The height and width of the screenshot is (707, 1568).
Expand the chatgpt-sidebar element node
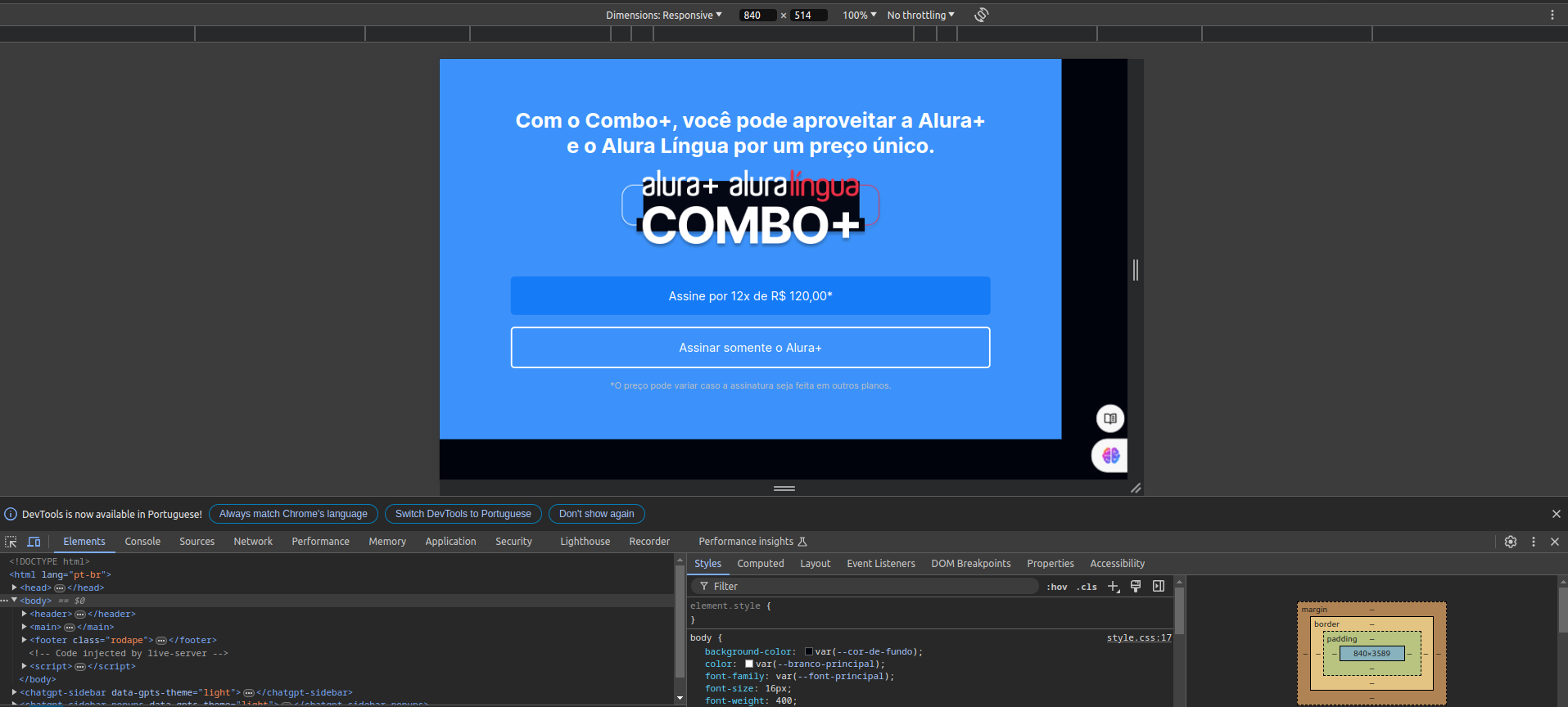coord(14,692)
